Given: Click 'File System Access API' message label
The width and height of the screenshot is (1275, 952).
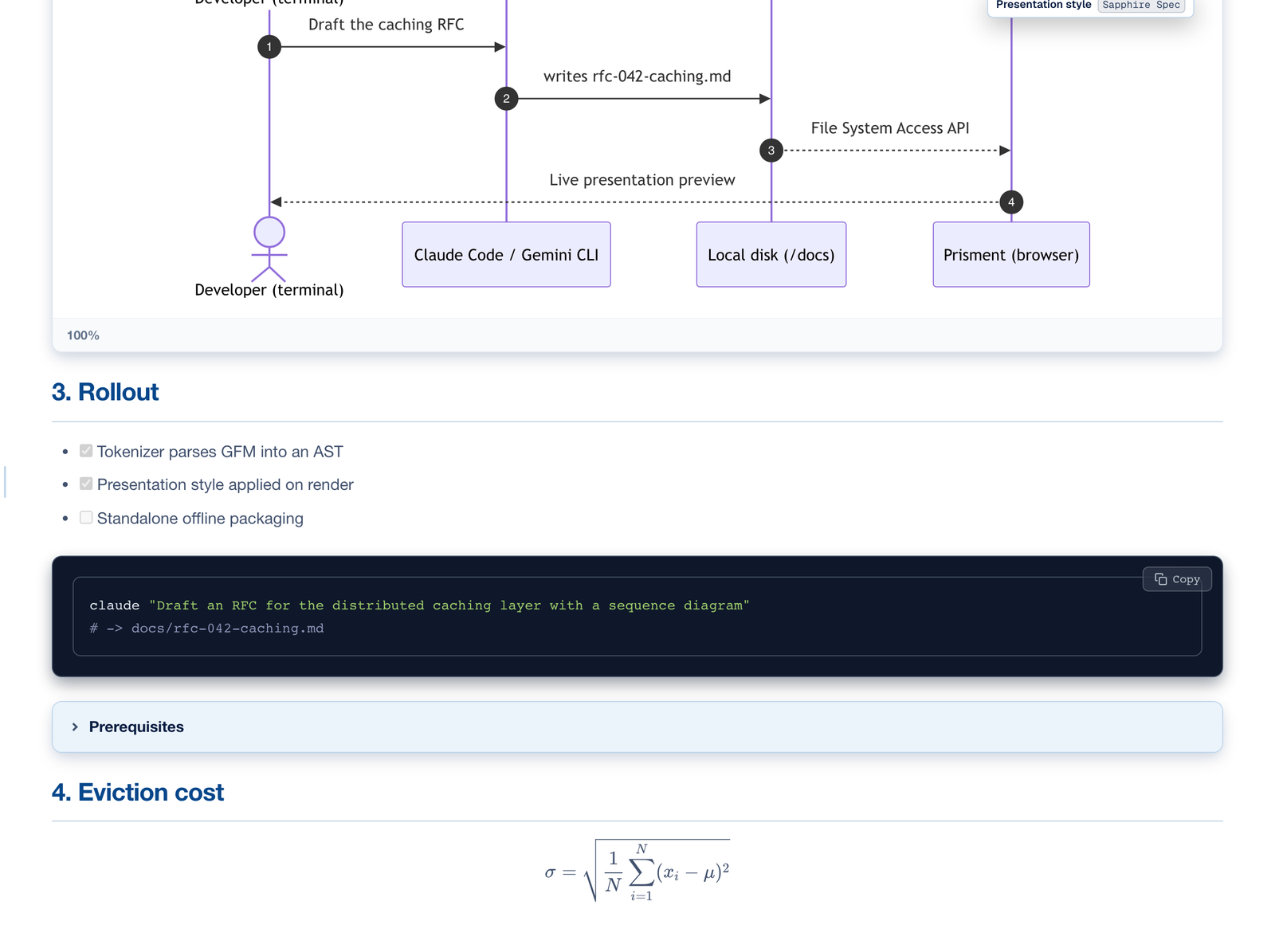Looking at the screenshot, I should click(890, 128).
